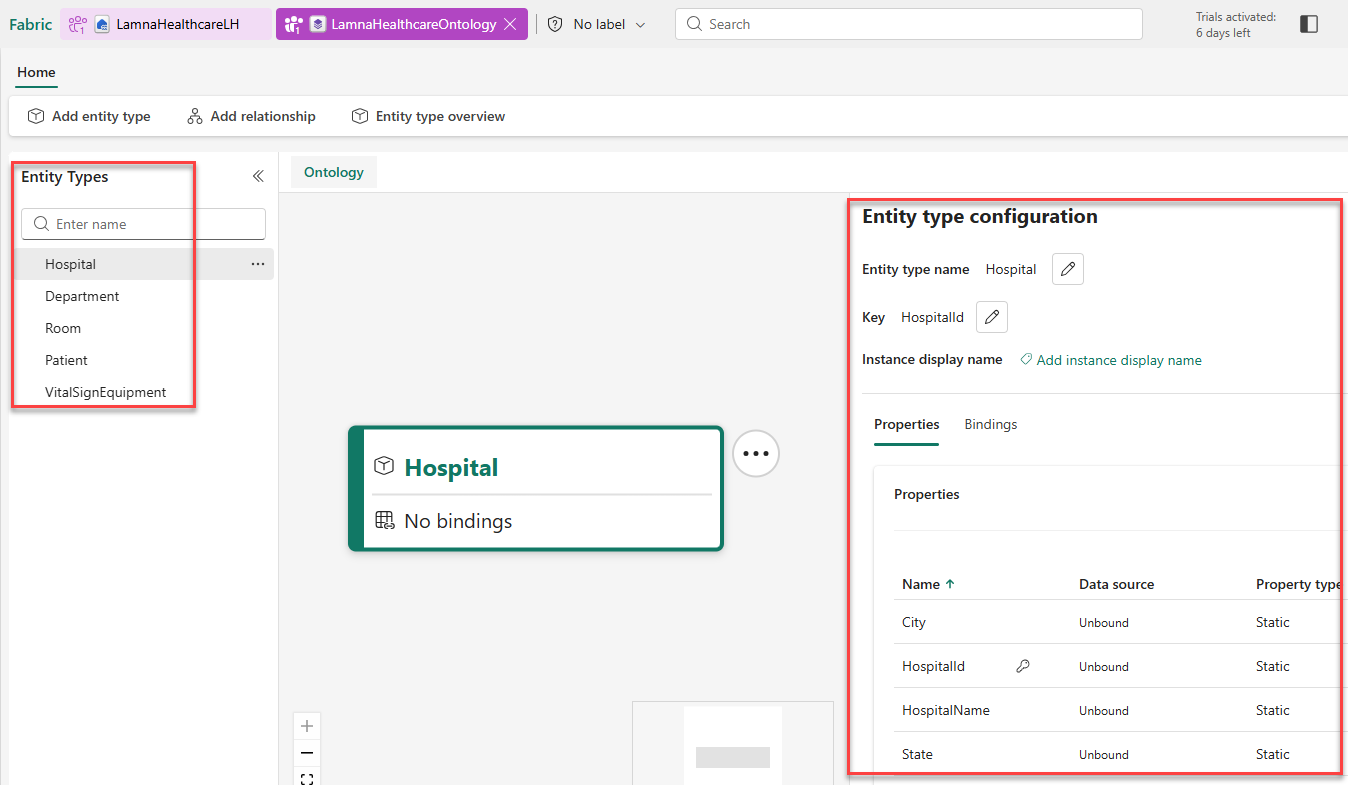Open the ellipsis menu on the Hospital canvas node

point(755,453)
